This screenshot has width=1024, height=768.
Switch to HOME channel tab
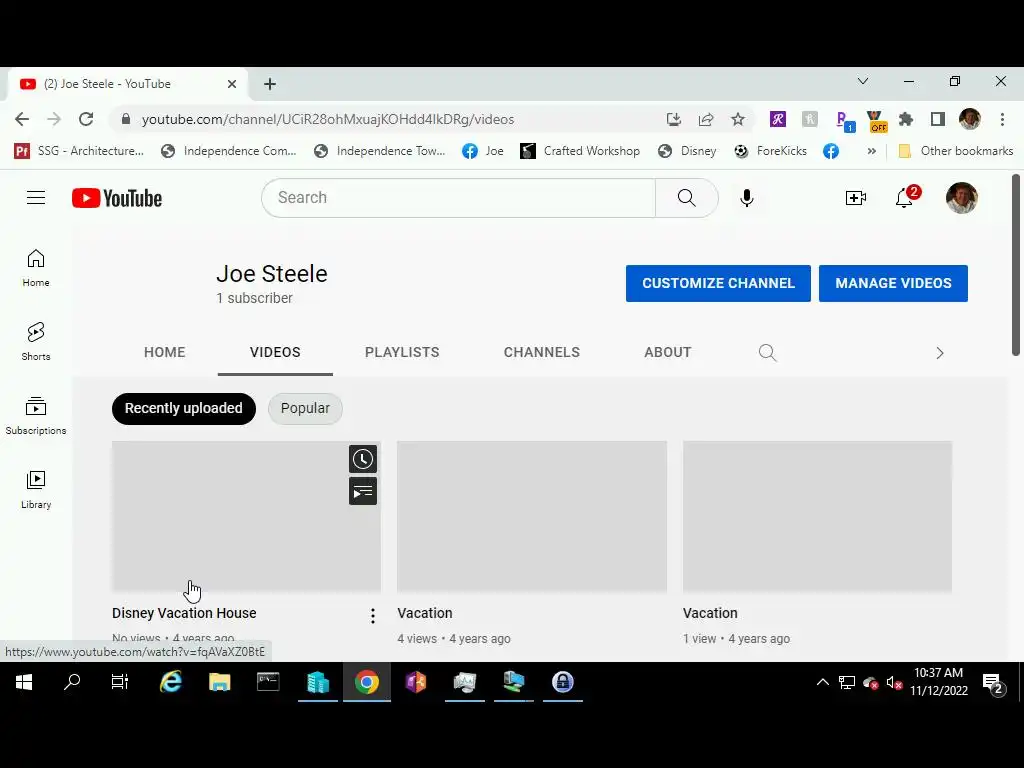tap(165, 352)
